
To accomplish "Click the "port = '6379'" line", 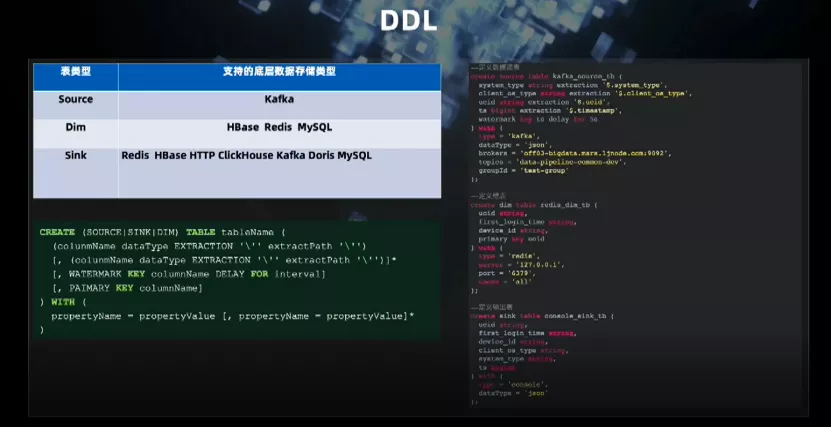I will [507, 273].
